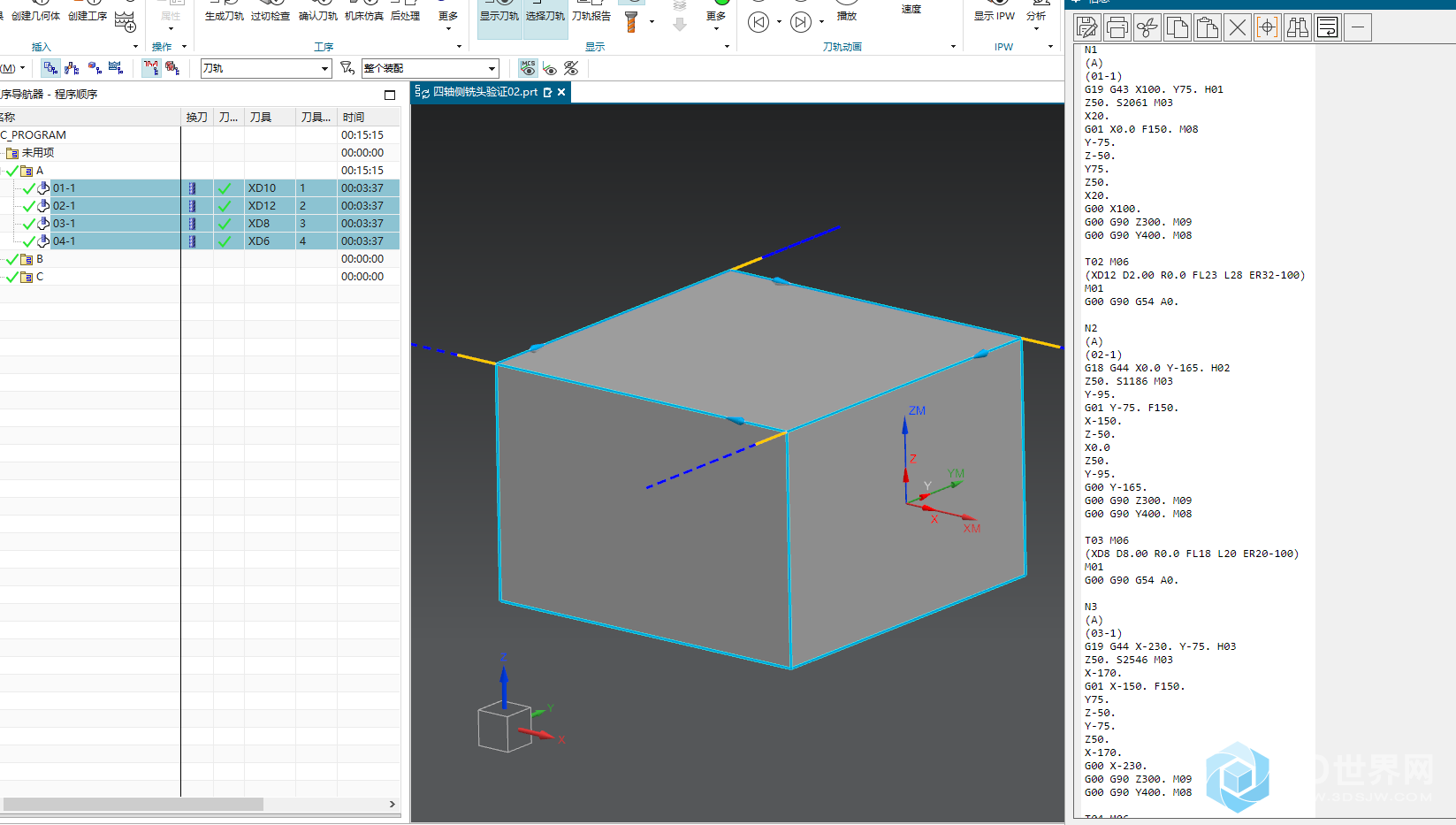Click the detach icon on the file tab

pyautogui.click(x=548, y=92)
